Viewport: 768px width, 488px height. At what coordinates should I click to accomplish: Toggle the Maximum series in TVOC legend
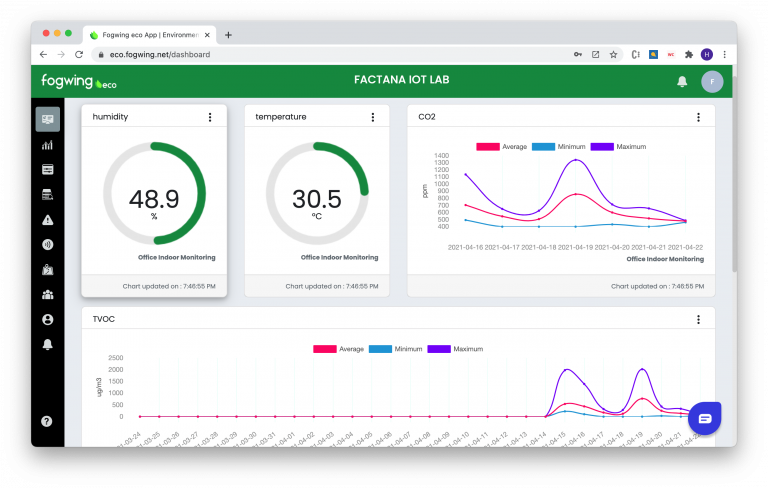pyautogui.click(x=454, y=349)
